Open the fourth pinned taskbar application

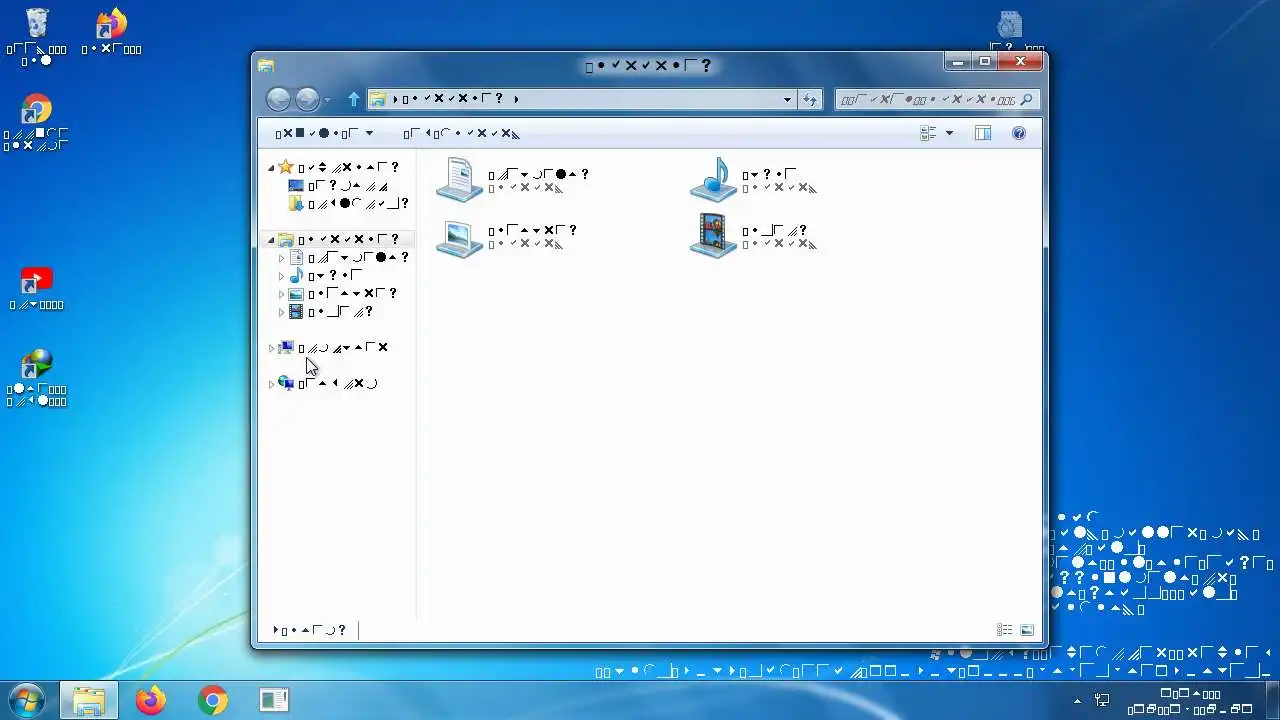click(x=274, y=701)
